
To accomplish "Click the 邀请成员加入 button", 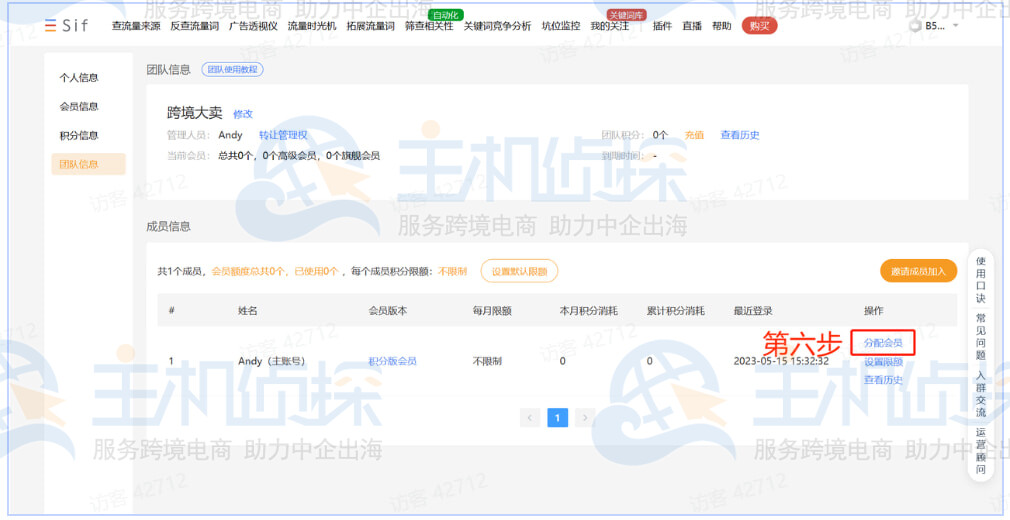I will coord(918,271).
